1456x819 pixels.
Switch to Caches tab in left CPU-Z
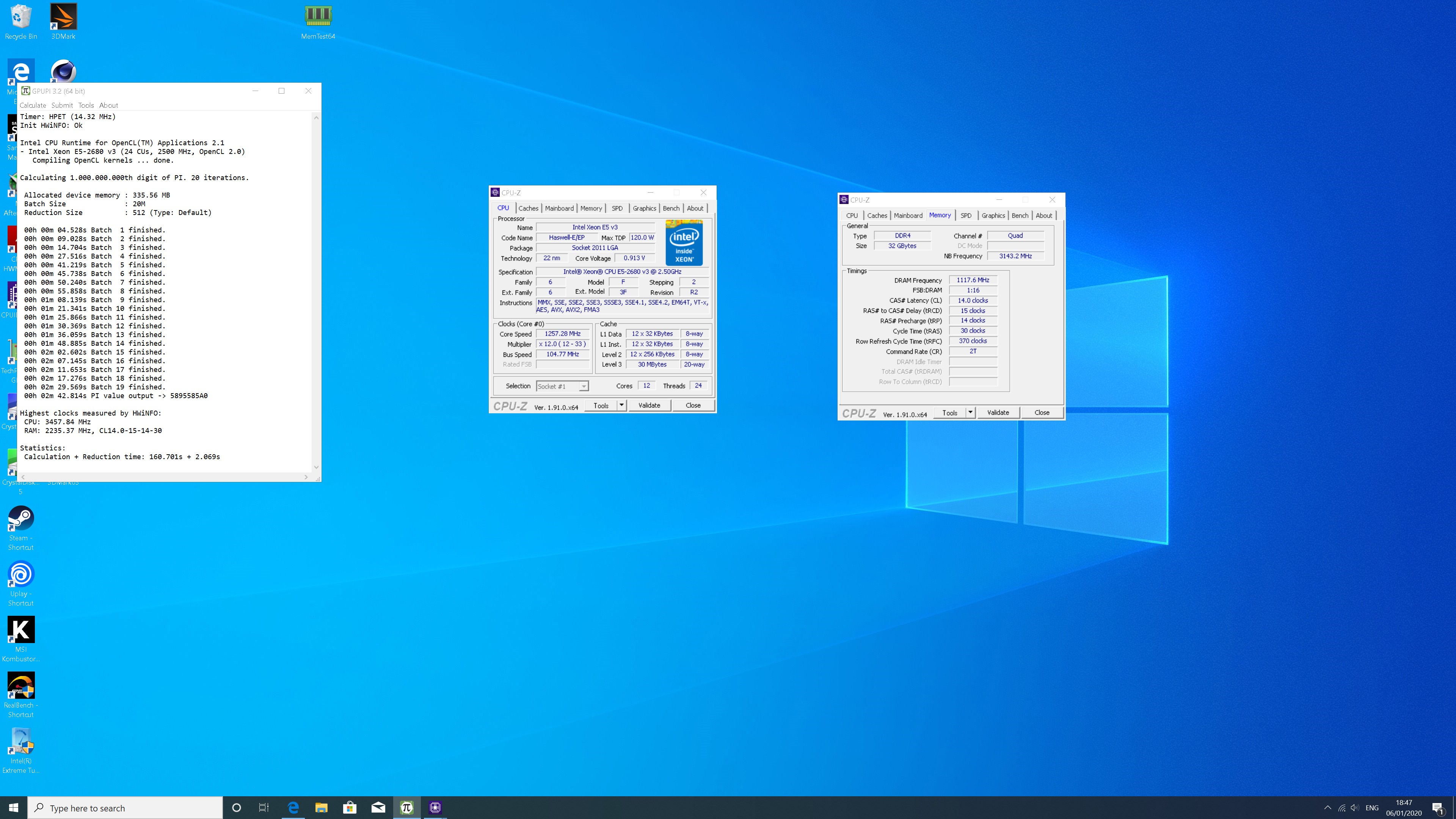click(x=529, y=209)
